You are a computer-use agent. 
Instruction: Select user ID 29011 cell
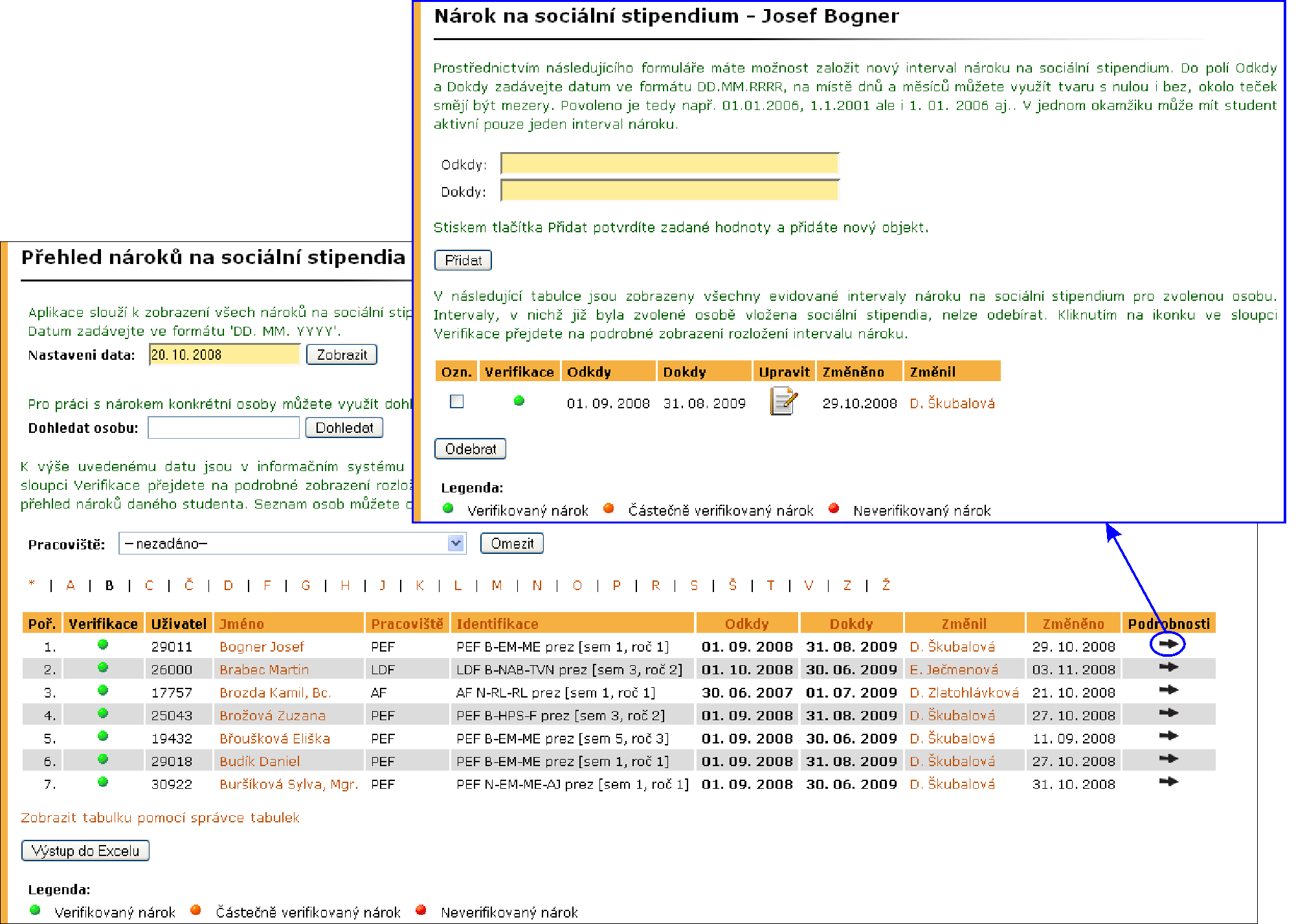click(x=172, y=646)
